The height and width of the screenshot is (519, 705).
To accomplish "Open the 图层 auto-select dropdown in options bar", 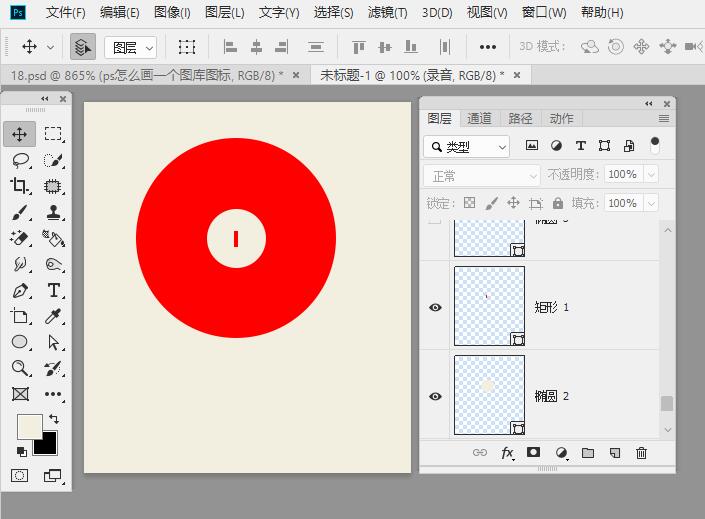I will coord(132,47).
